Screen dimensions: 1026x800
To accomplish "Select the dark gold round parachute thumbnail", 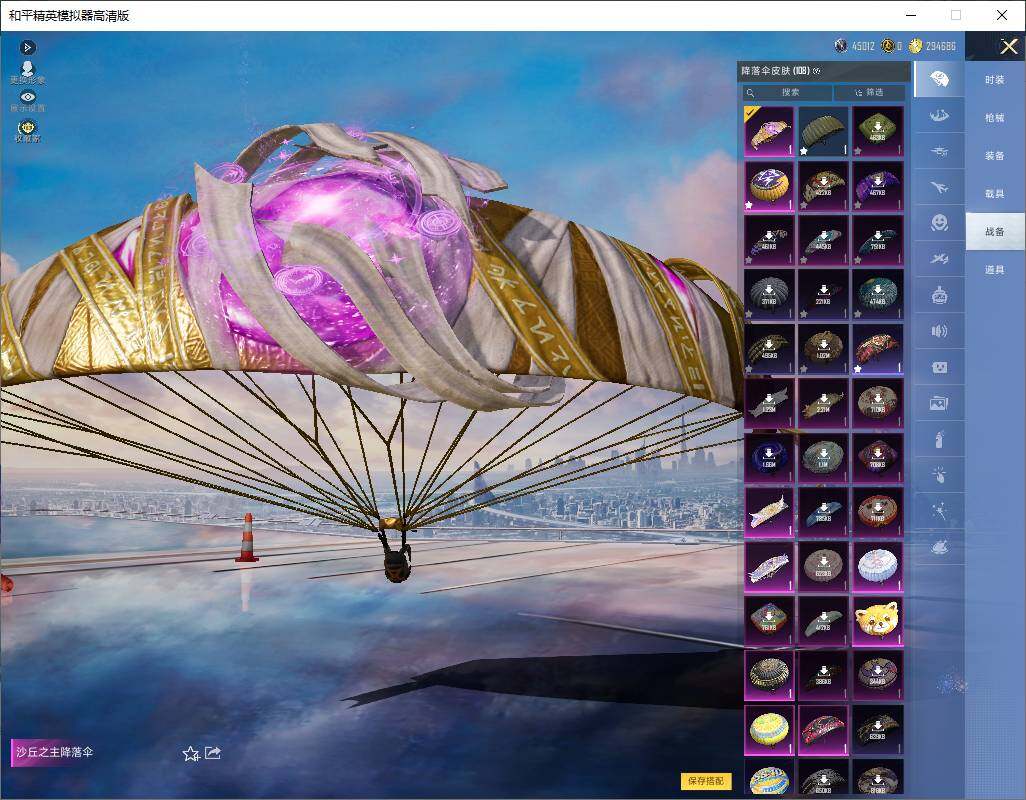I will pyautogui.click(x=769, y=674).
